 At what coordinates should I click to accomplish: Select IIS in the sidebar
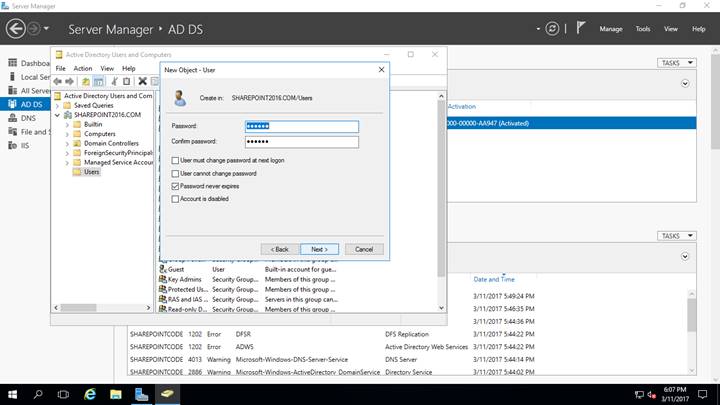(19, 146)
